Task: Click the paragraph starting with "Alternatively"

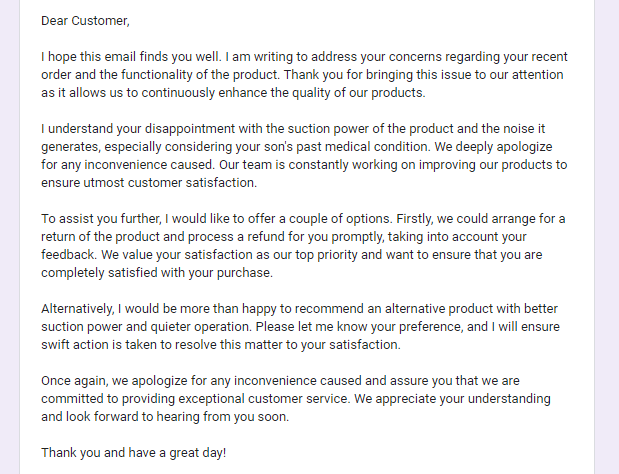Action: click(x=300, y=327)
